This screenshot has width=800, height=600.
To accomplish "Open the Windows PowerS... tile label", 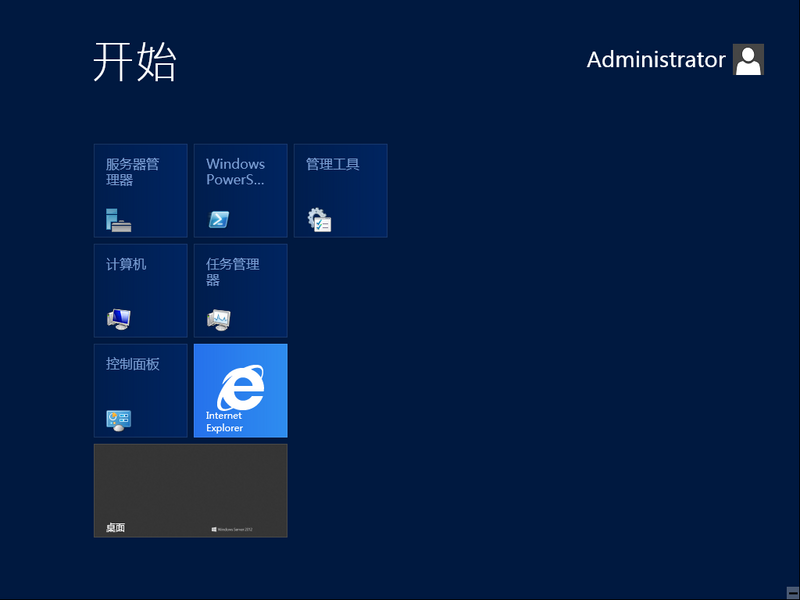I will click(235, 171).
